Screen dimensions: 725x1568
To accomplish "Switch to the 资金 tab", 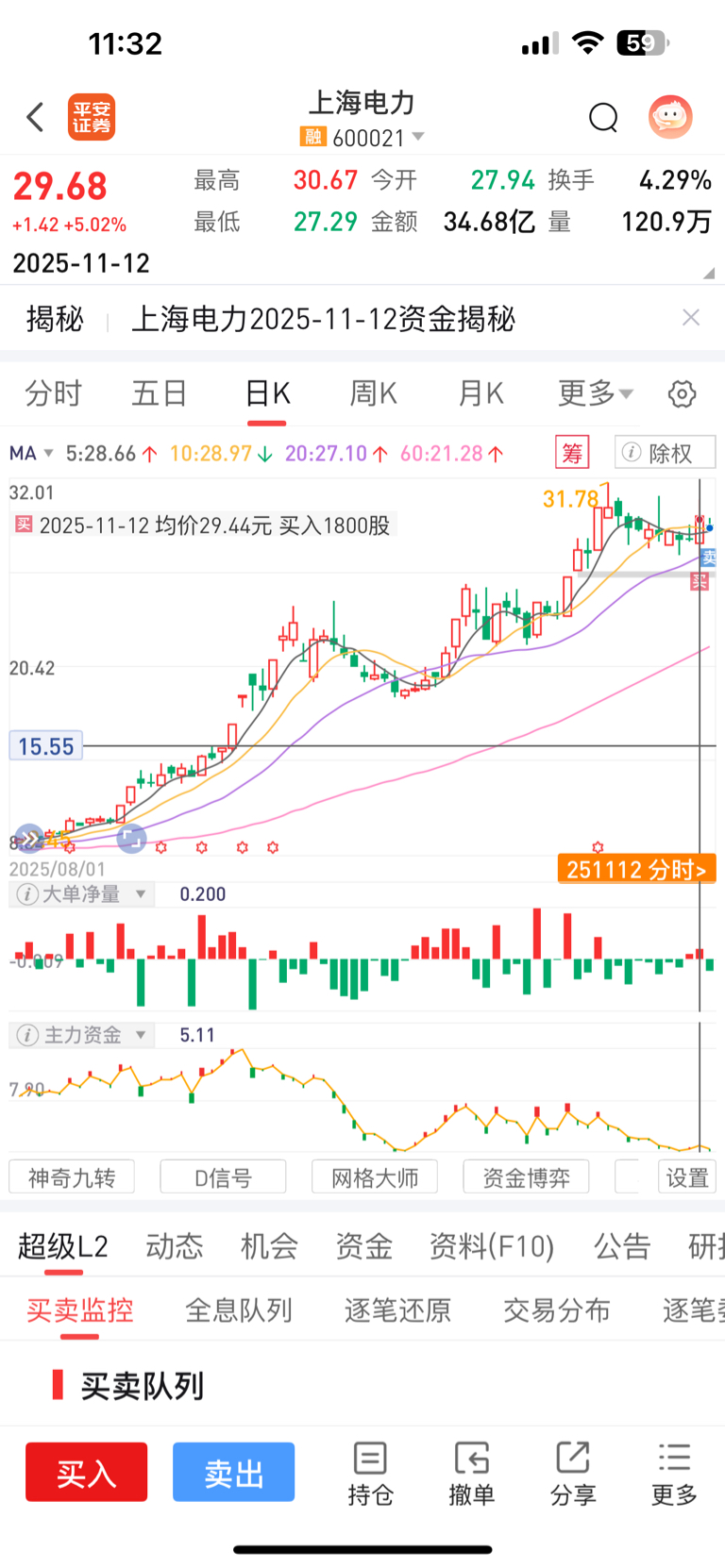I will pyautogui.click(x=363, y=1246).
